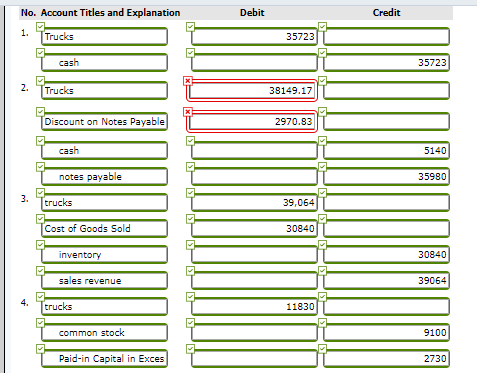The image size is (477, 373).
Task: Click the green check icon beside 2730 credit
Action: click(x=322, y=349)
